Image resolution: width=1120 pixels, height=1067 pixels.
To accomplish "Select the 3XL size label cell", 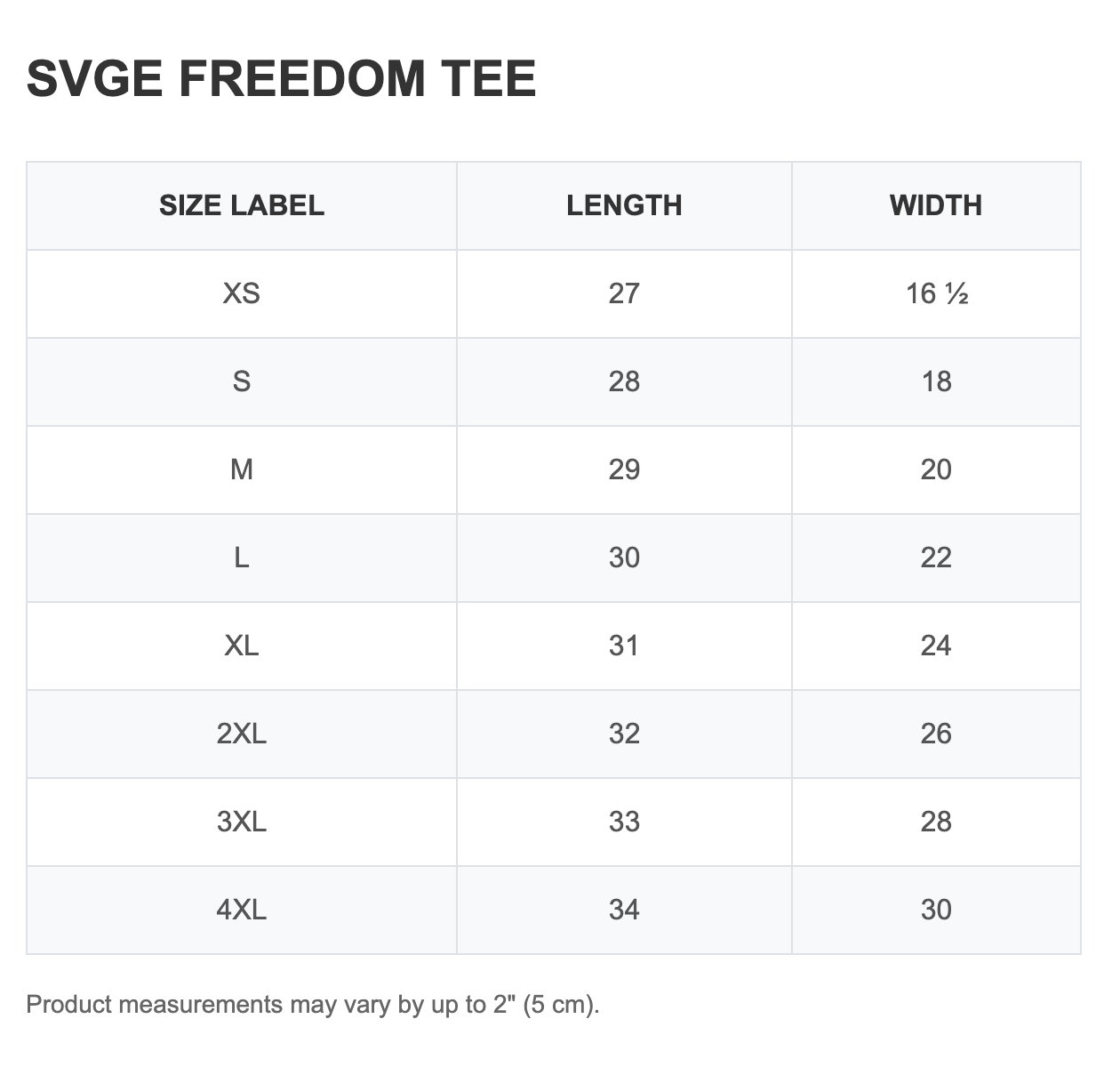I will click(x=242, y=822).
